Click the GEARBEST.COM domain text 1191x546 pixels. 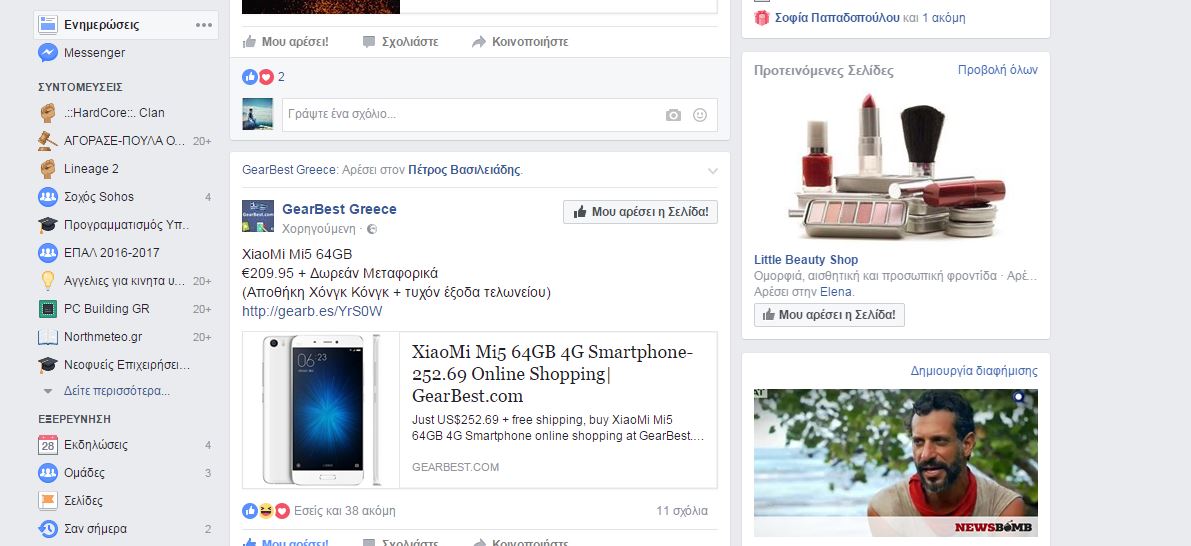(x=455, y=467)
